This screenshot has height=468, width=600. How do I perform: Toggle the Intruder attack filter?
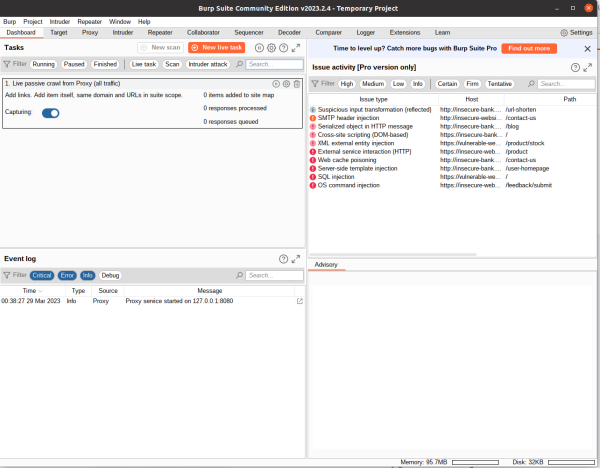click(208, 64)
